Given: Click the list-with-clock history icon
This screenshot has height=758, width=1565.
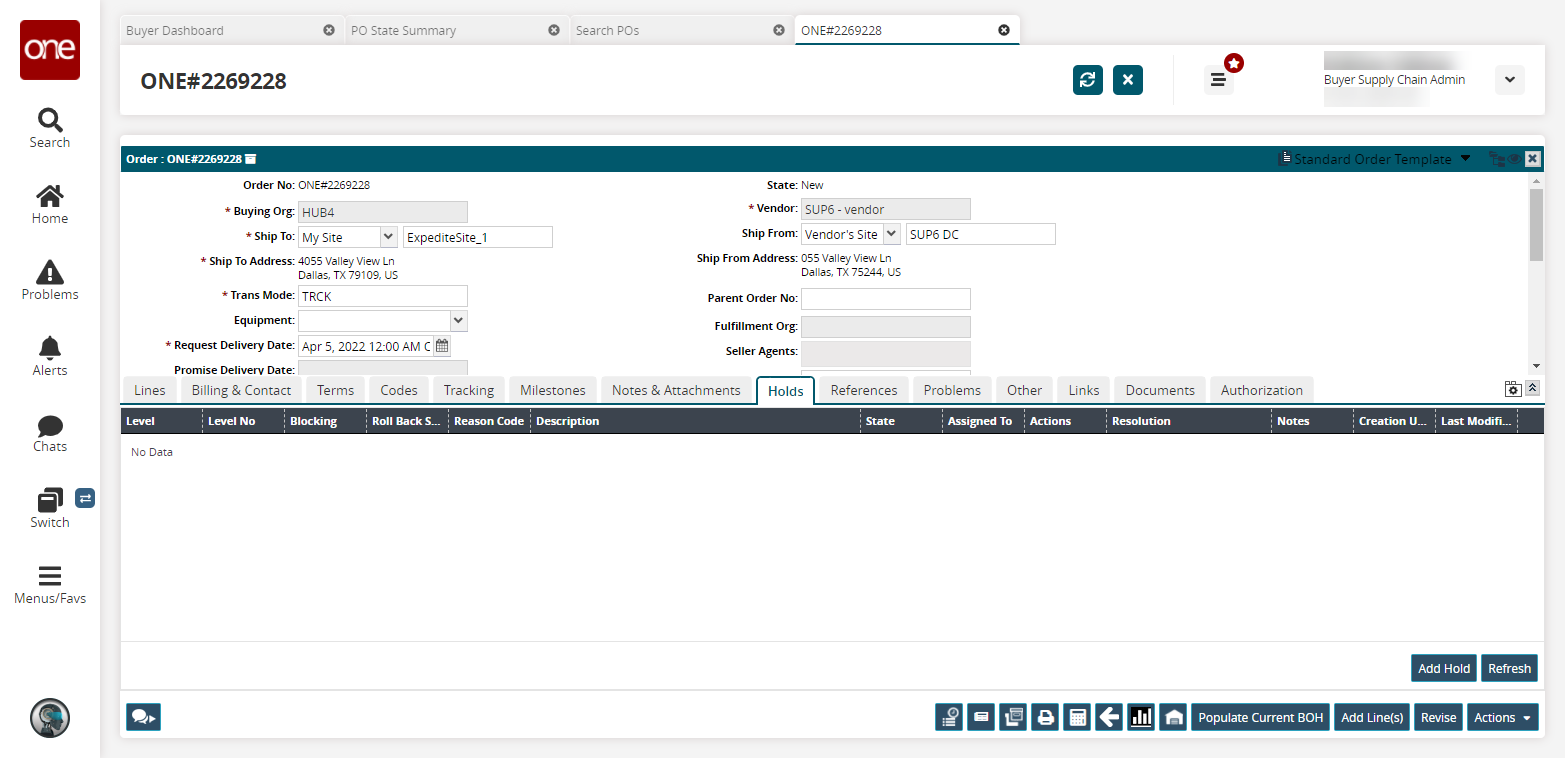Looking at the screenshot, I should [949, 717].
